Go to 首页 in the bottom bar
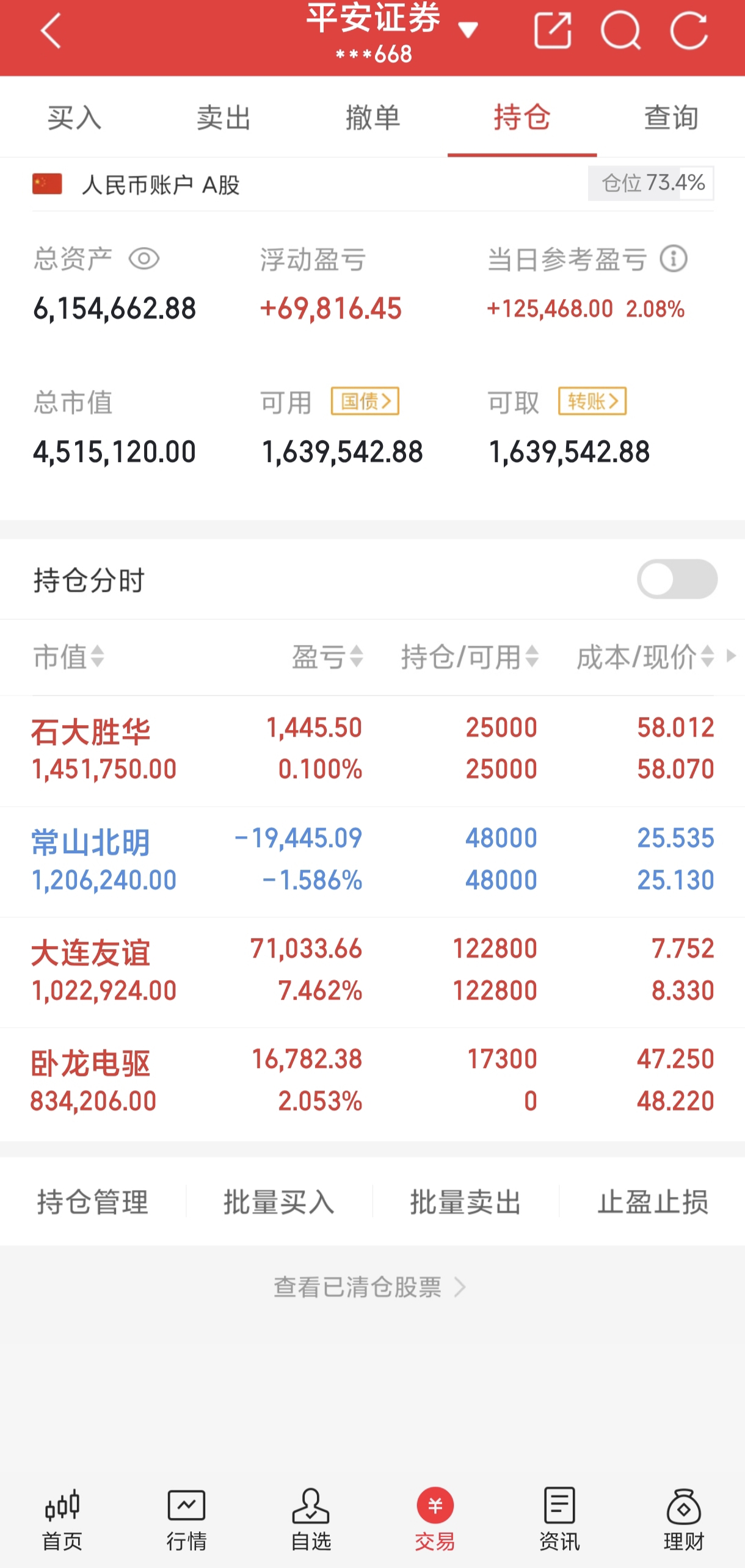745x1568 pixels. point(62,1520)
